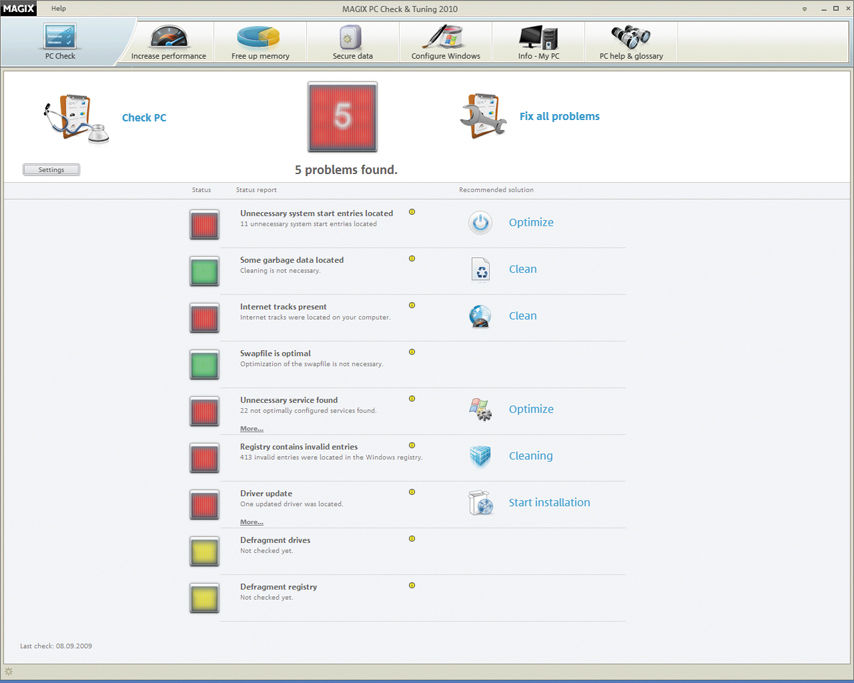Click the Windows gears icon for services
Viewport: 854px width, 683px height.
480,409
